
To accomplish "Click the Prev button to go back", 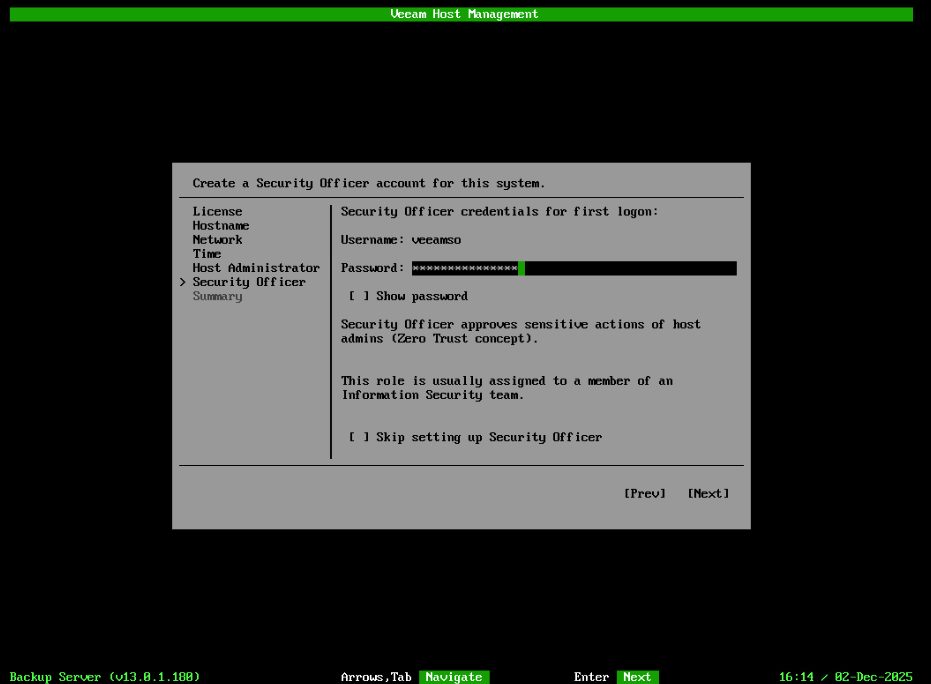I will coord(644,493).
